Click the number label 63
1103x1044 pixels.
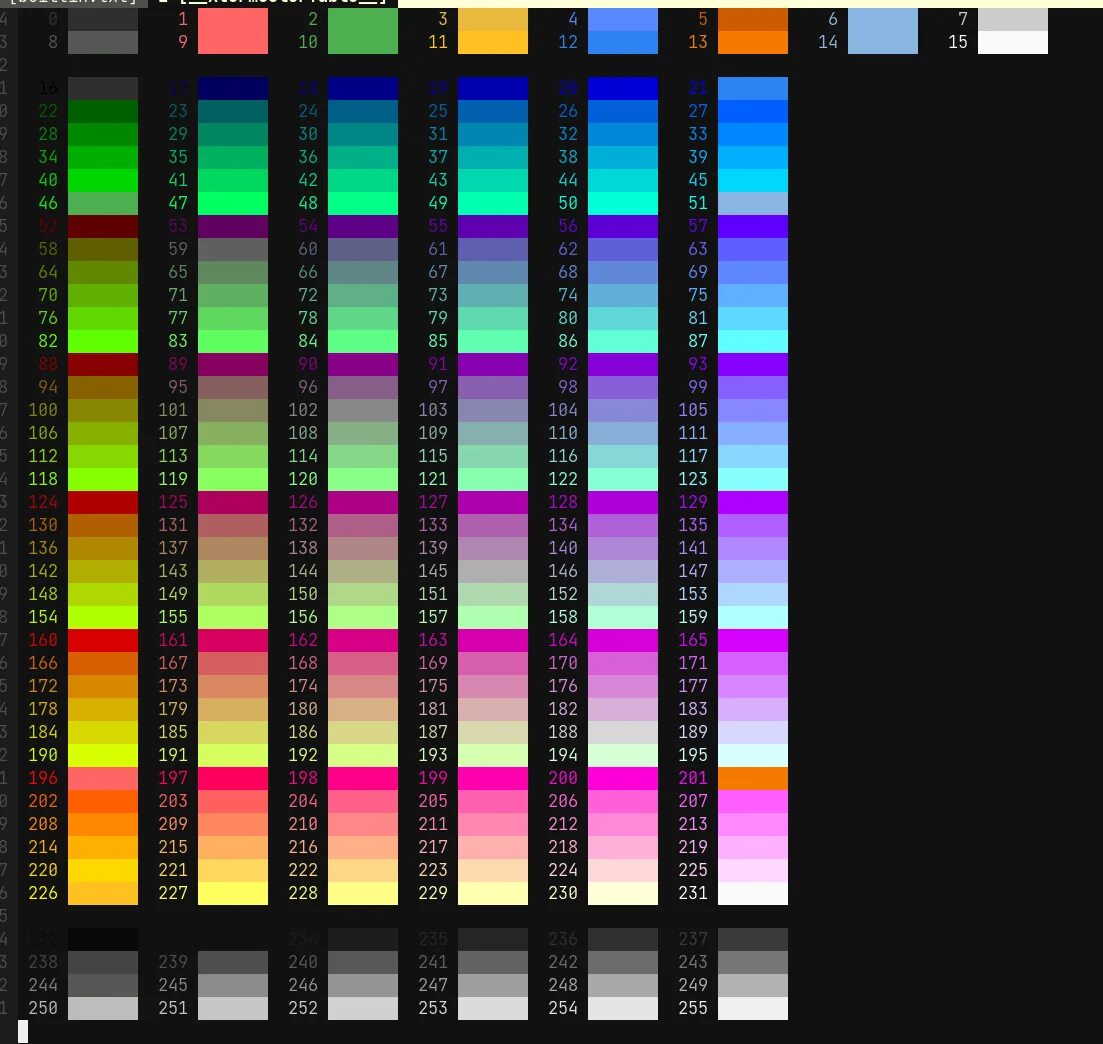coord(698,249)
